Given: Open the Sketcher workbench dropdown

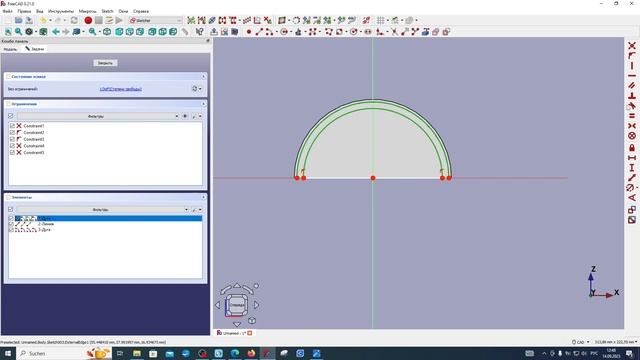Looking at the screenshot, I should click(155, 20).
